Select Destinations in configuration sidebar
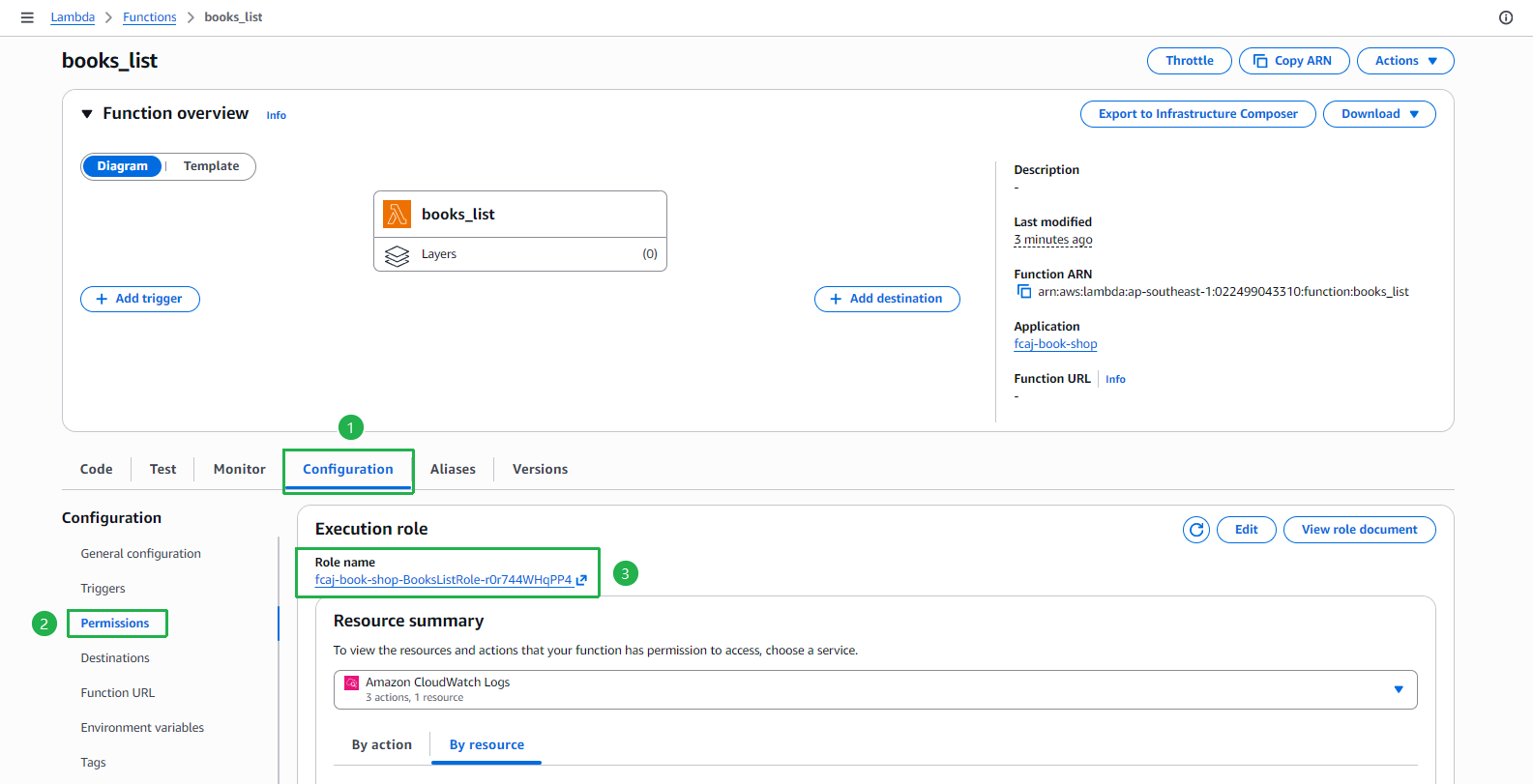The width and height of the screenshot is (1533, 784). tap(115, 658)
